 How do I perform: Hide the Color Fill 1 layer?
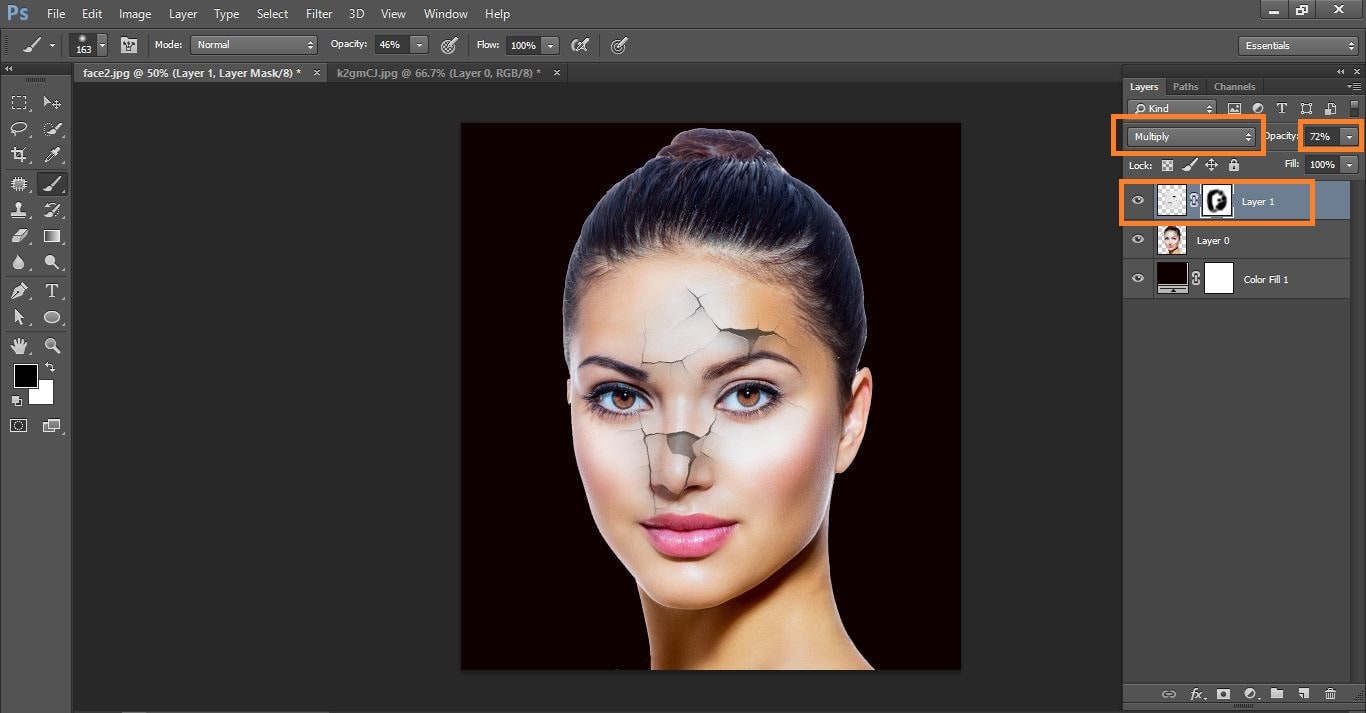pyautogui.click(x=1137, y=279)
